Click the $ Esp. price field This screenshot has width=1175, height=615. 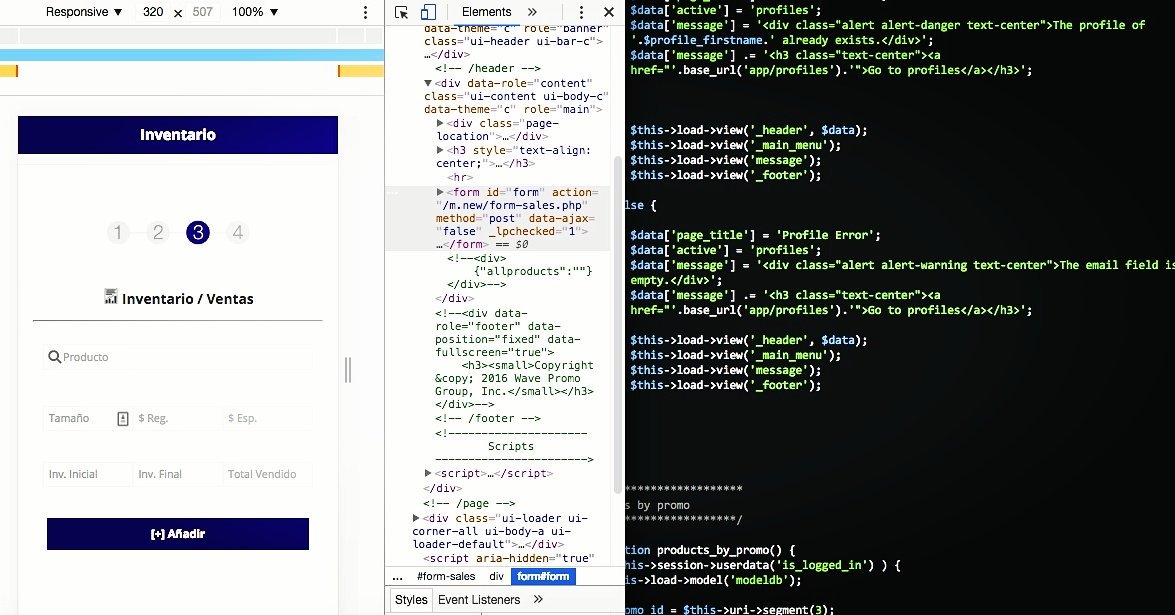pyautogui.click(x=268, y=418)
